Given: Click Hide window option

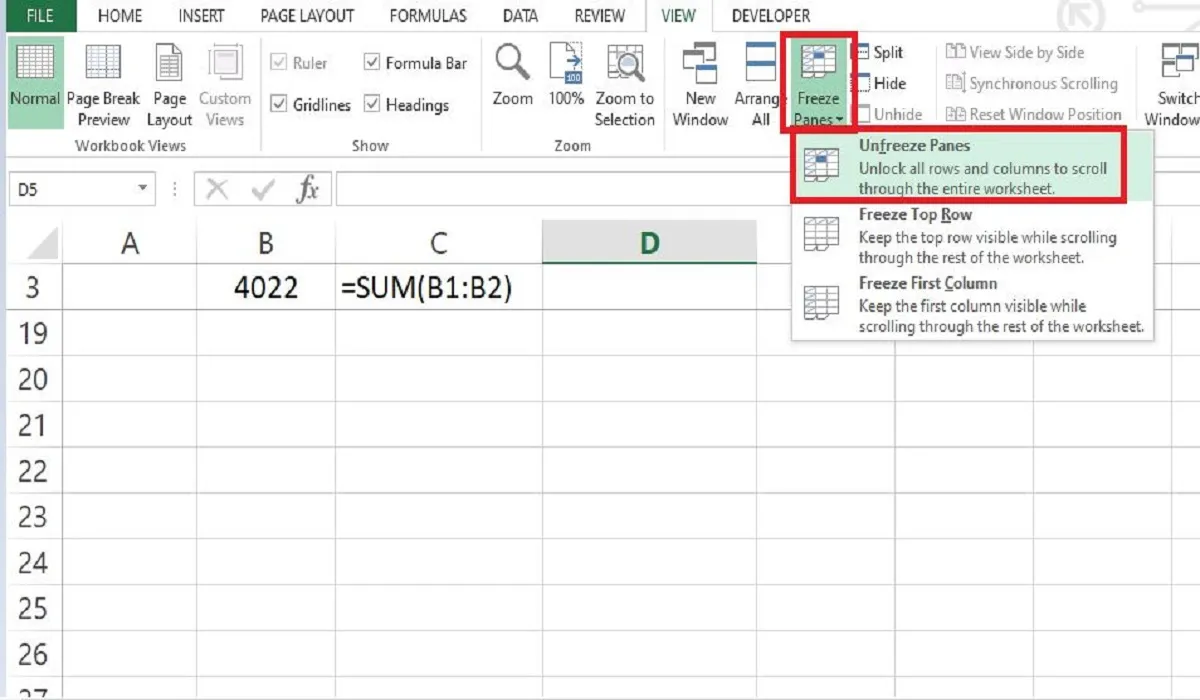Looking at the screenshot, I should [x=880, y=83].
